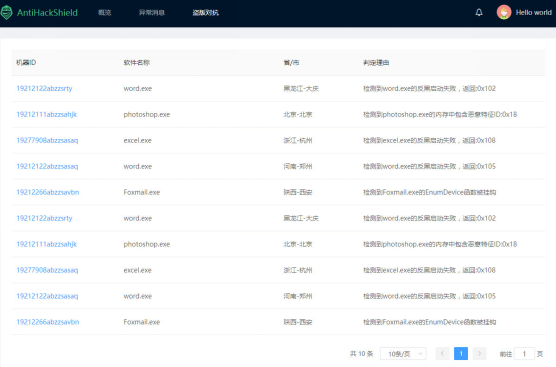Select page 1 in pagination

click(461, 354)
